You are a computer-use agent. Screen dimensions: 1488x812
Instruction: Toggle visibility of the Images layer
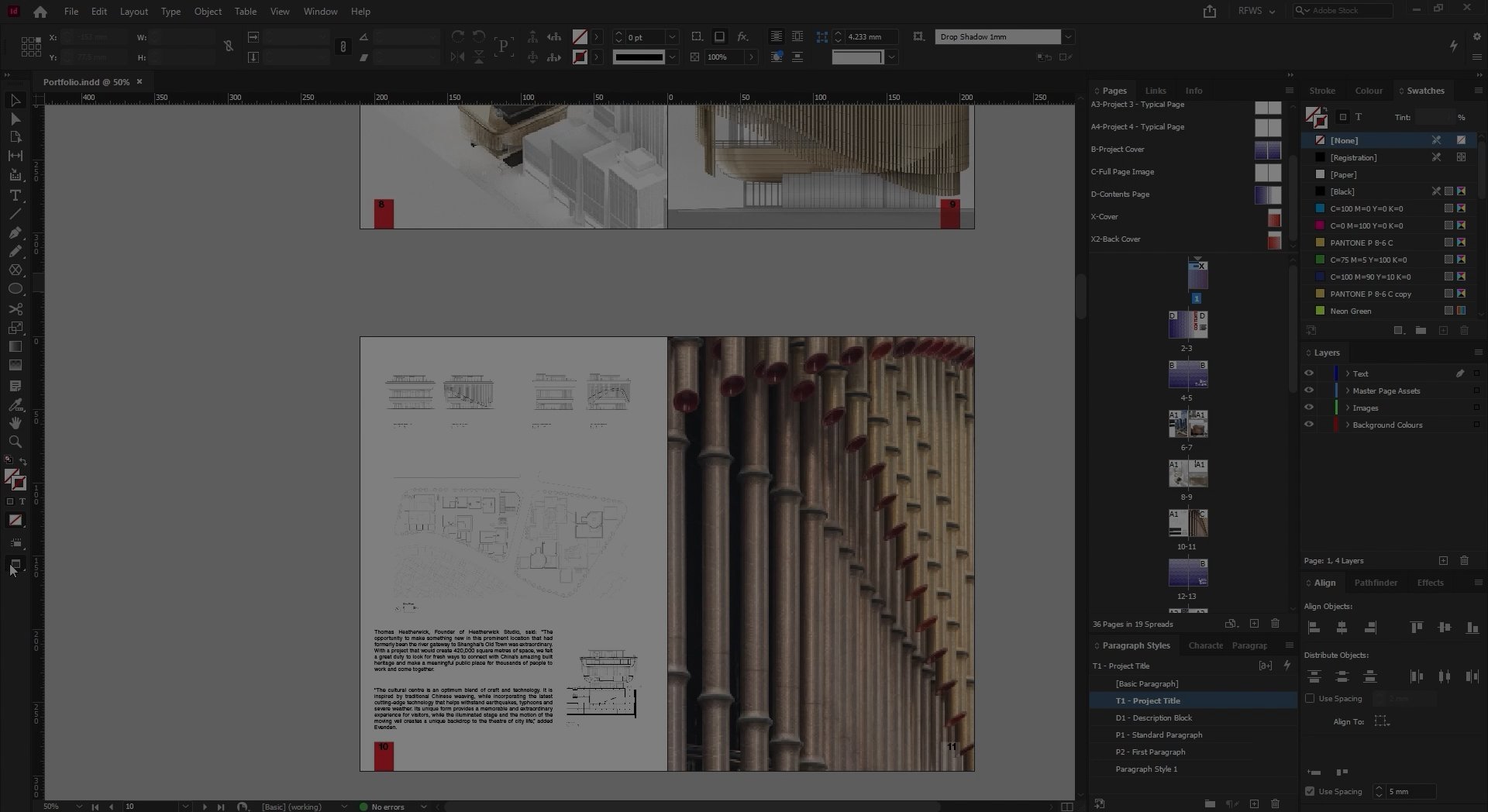pyautogui.click(x=1309, y=407)
